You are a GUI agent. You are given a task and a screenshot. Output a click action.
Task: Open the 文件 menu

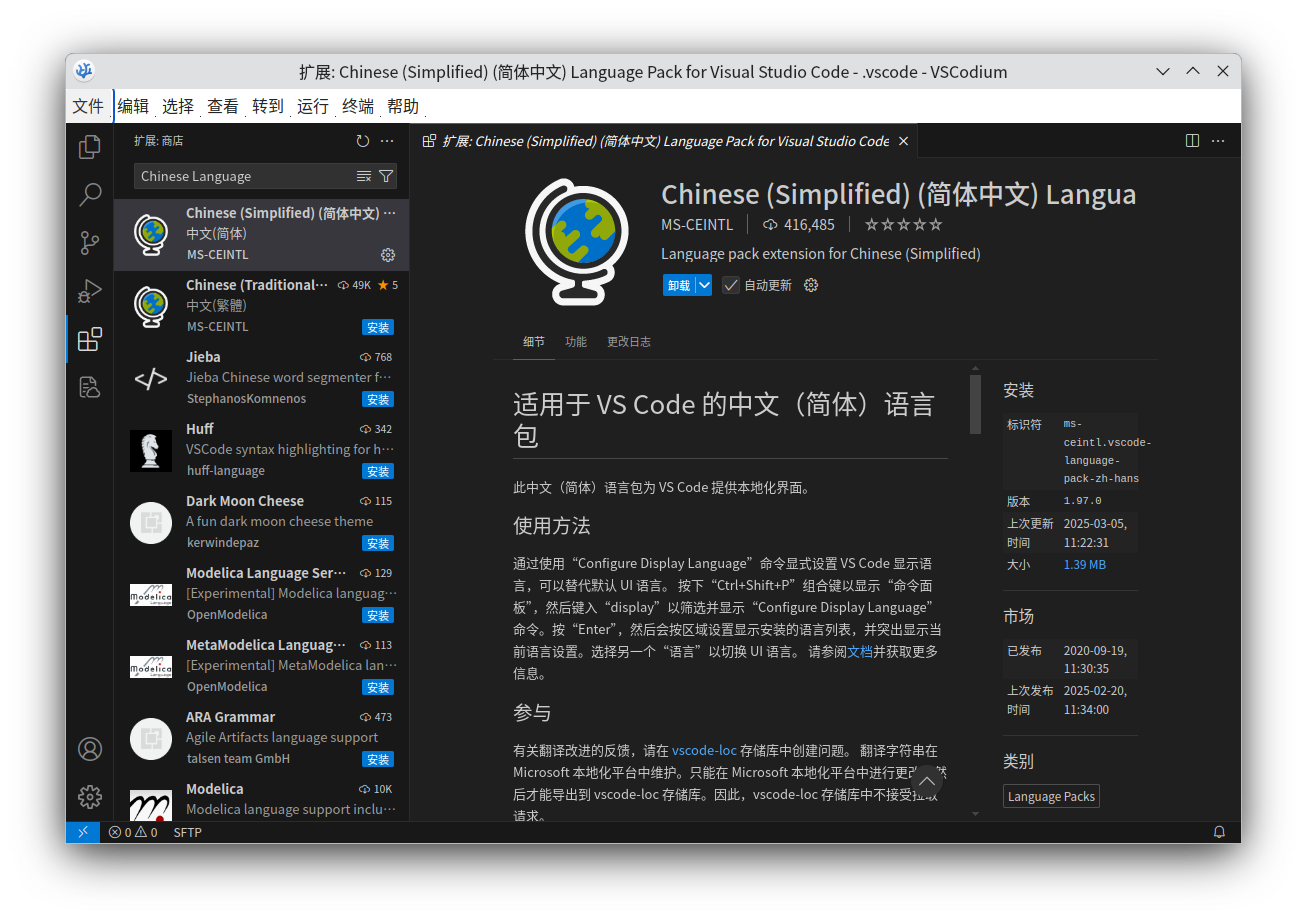tap(88, 106)
